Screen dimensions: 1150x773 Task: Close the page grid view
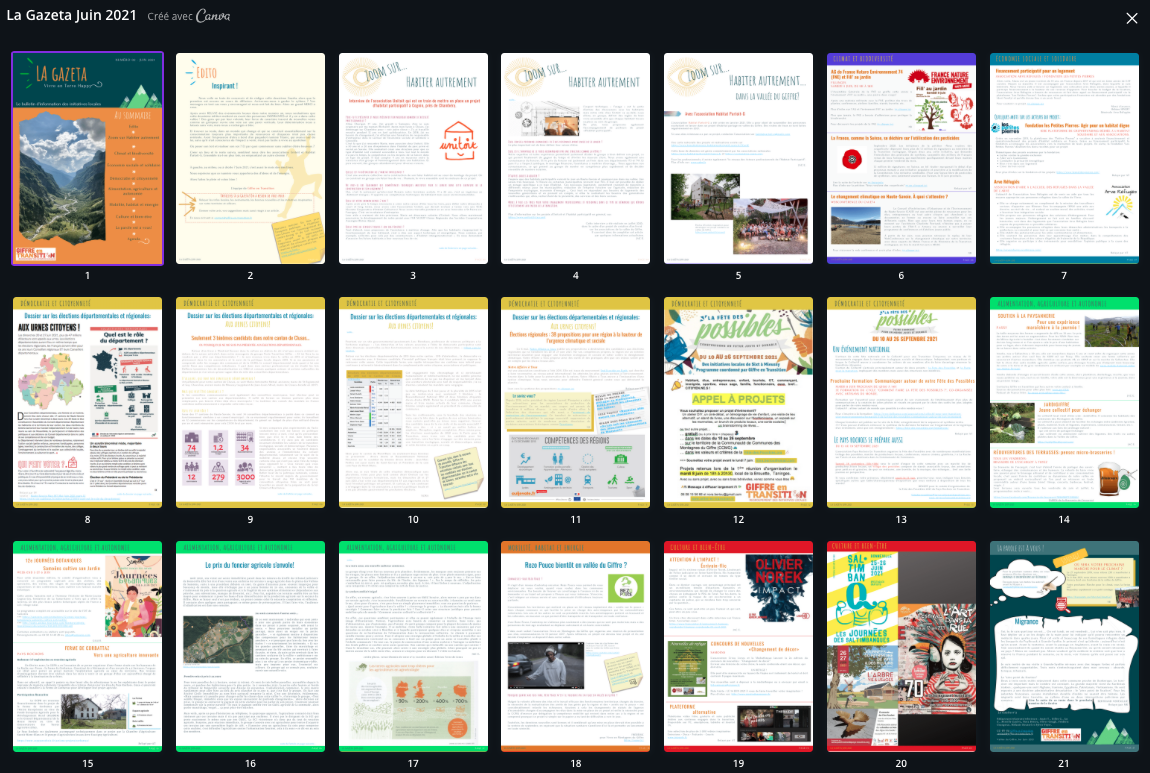coord(1132,18)
